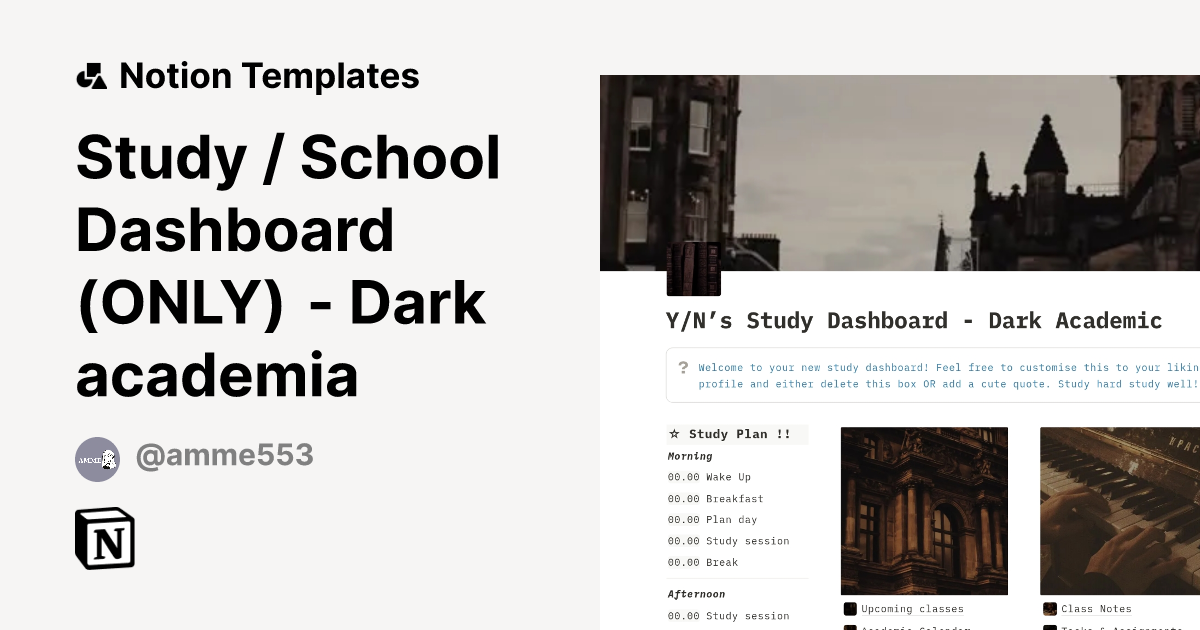Click the Y/N's Study Dashboard page title
Viewport: 1200px width, 630px height.
[913, 321]
